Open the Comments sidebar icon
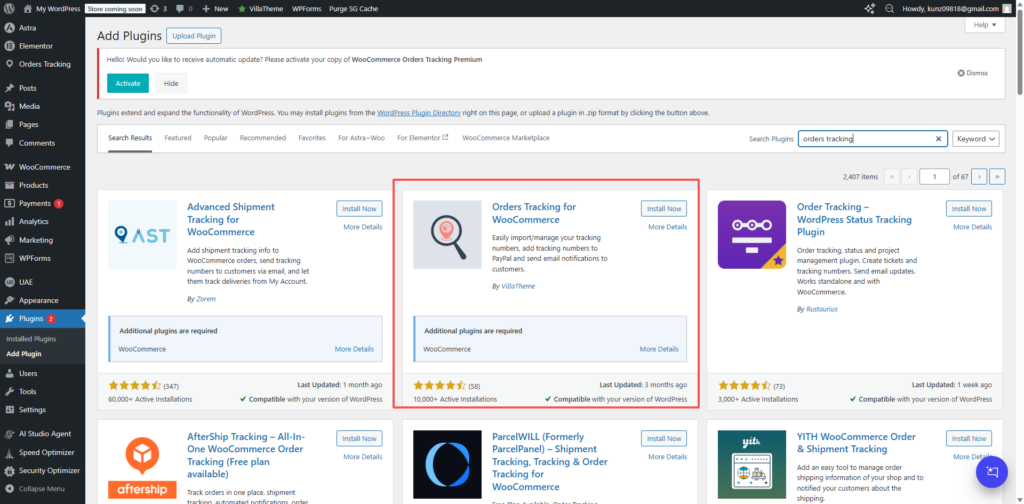The image size is (1024, 504). click(x=9, y=143)
